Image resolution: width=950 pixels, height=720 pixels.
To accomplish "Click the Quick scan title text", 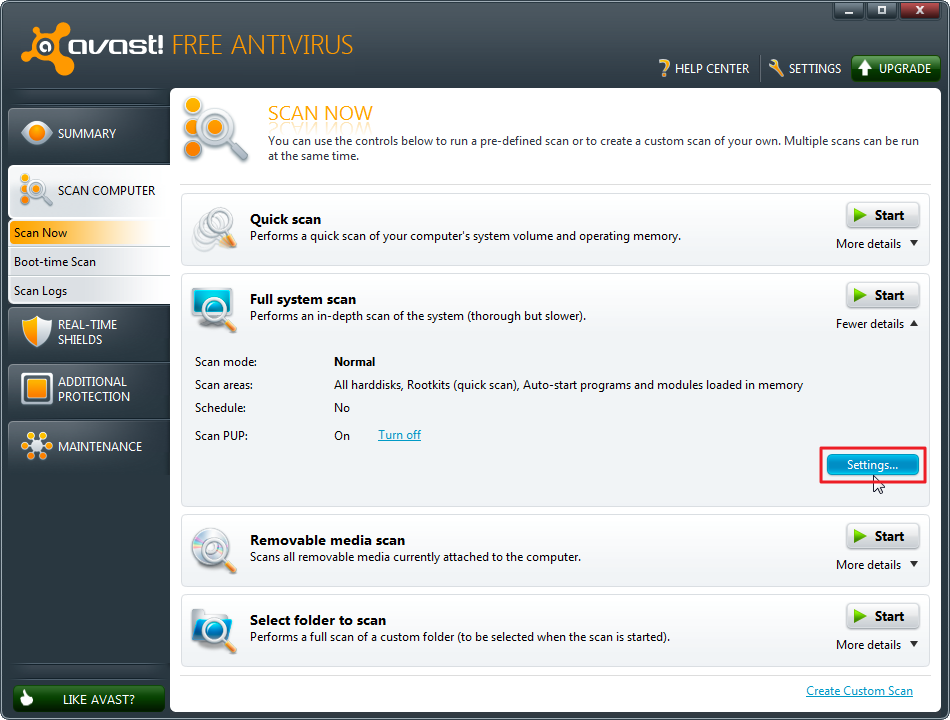I will [x=285, y=219].
